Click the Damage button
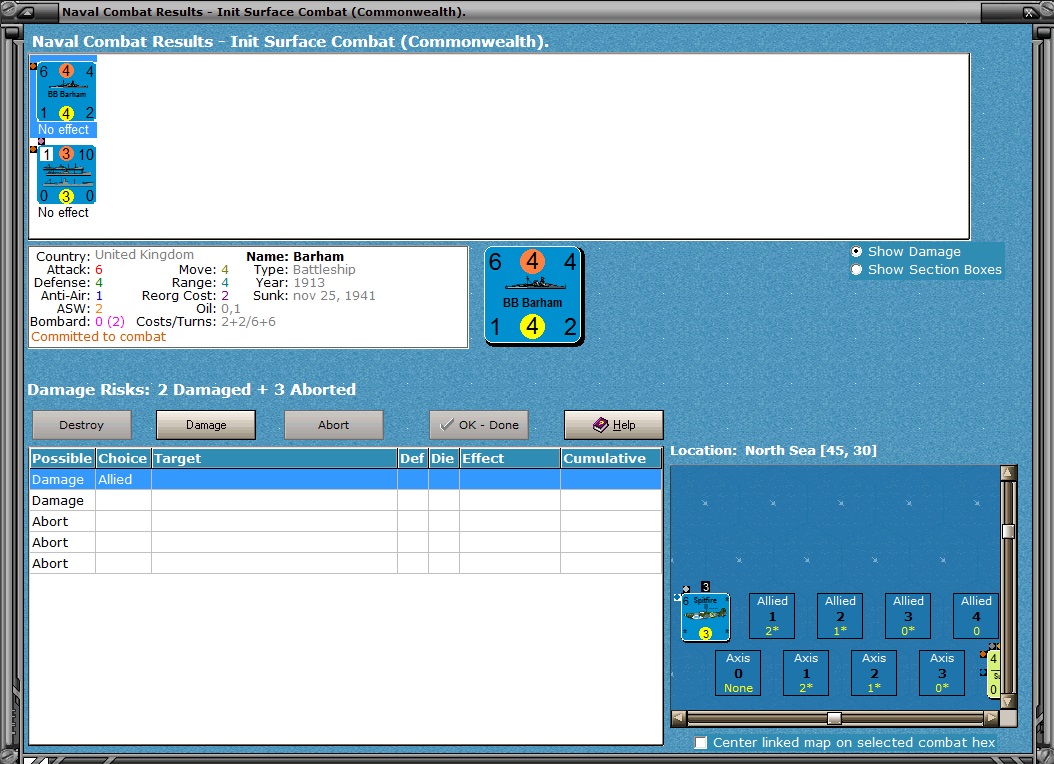Viewport: 1054px width, 764px height. coord(206,425)
